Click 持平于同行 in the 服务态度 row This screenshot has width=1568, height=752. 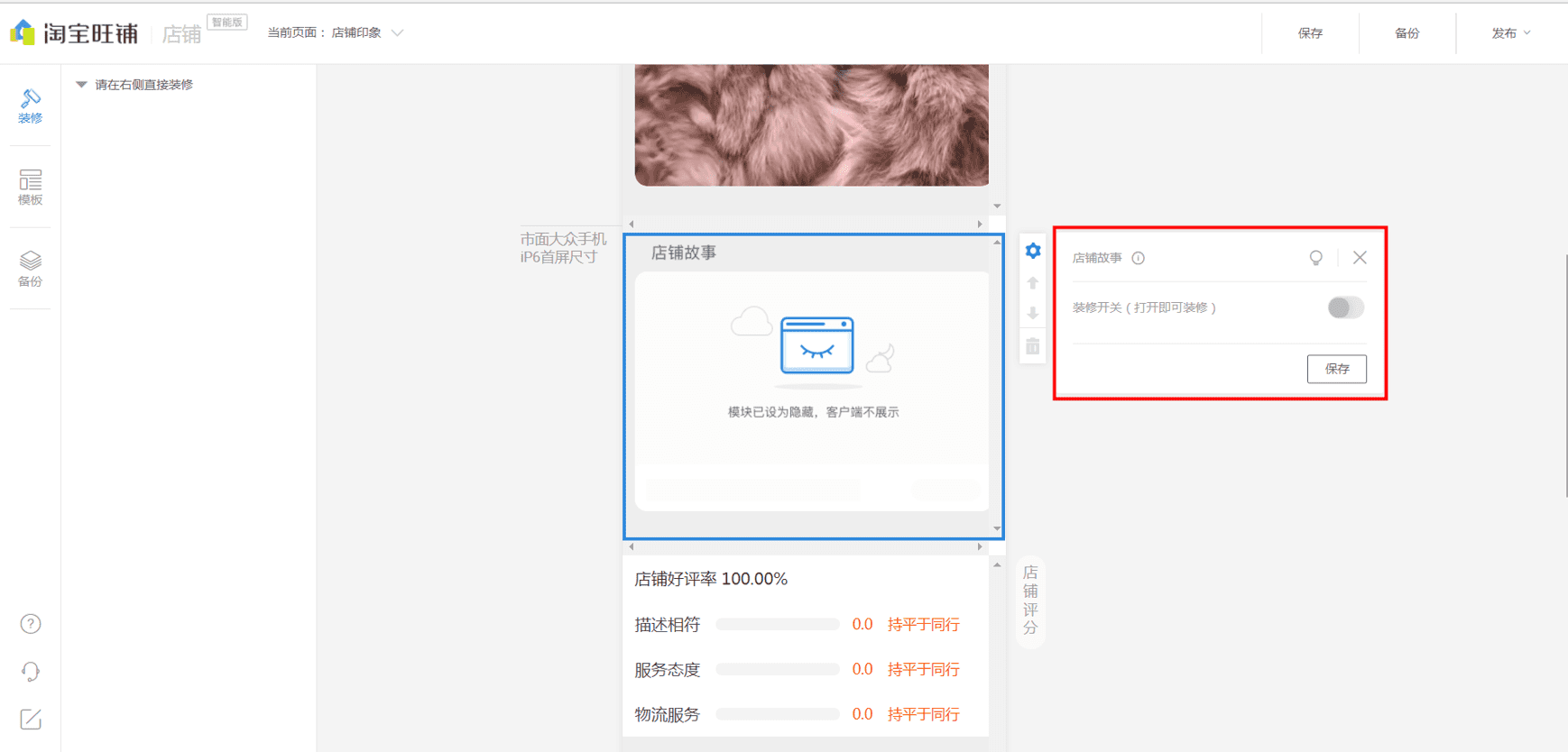pyautogui.click(x=924, y=669)
